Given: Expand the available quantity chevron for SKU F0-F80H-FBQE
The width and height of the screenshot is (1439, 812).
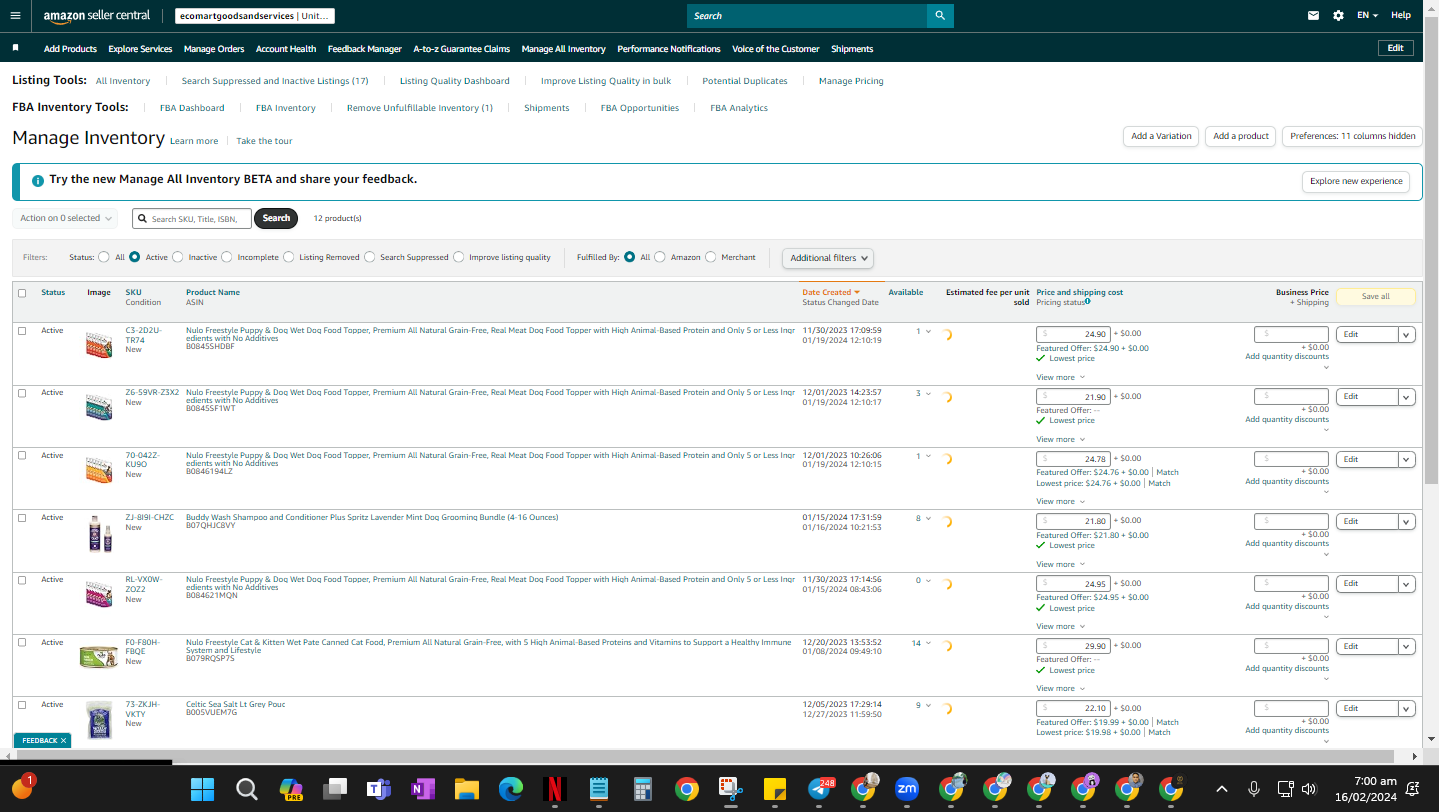Looking at the screenshot, I should pos(929,643).
